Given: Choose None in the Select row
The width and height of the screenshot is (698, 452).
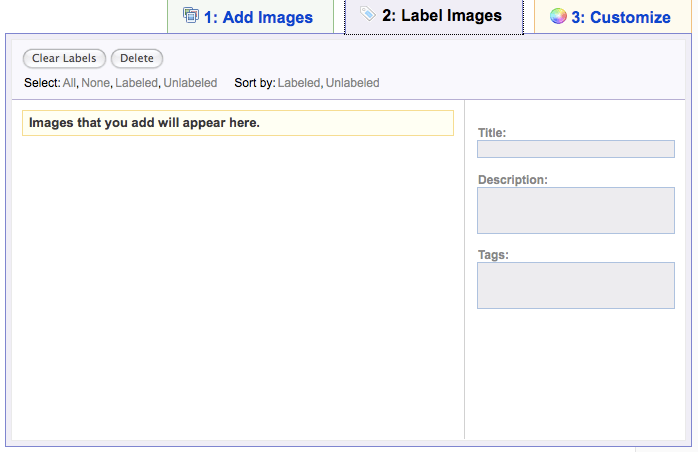Looking at the screenshot, I should coord(96,83).
